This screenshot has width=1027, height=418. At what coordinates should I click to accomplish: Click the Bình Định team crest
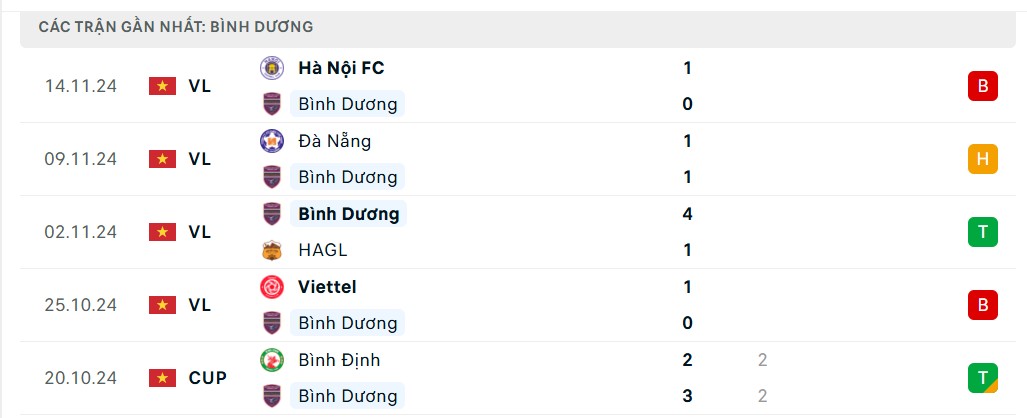coord(271,360)
